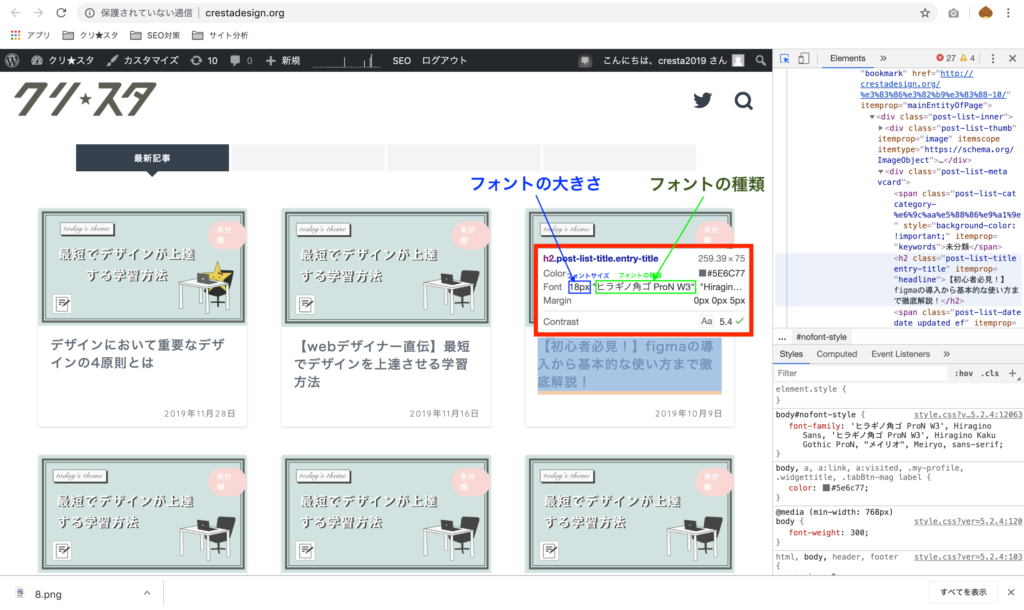Open the crestadesign.org href link in DOM
This screenshot has width=1024, height=610.
935,84
